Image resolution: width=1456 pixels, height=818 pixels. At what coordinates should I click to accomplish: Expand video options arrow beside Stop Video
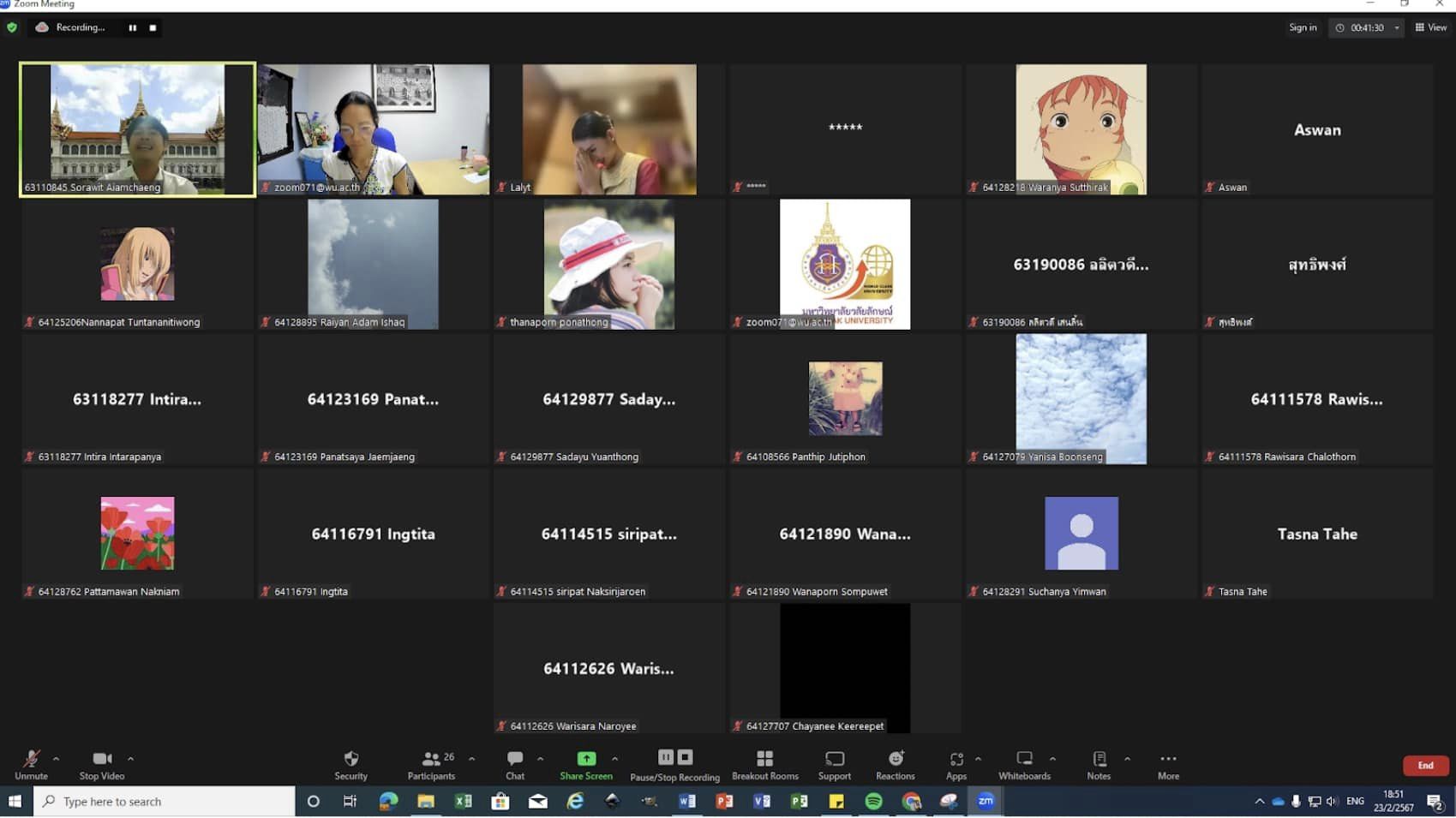[x=130, y=759]
